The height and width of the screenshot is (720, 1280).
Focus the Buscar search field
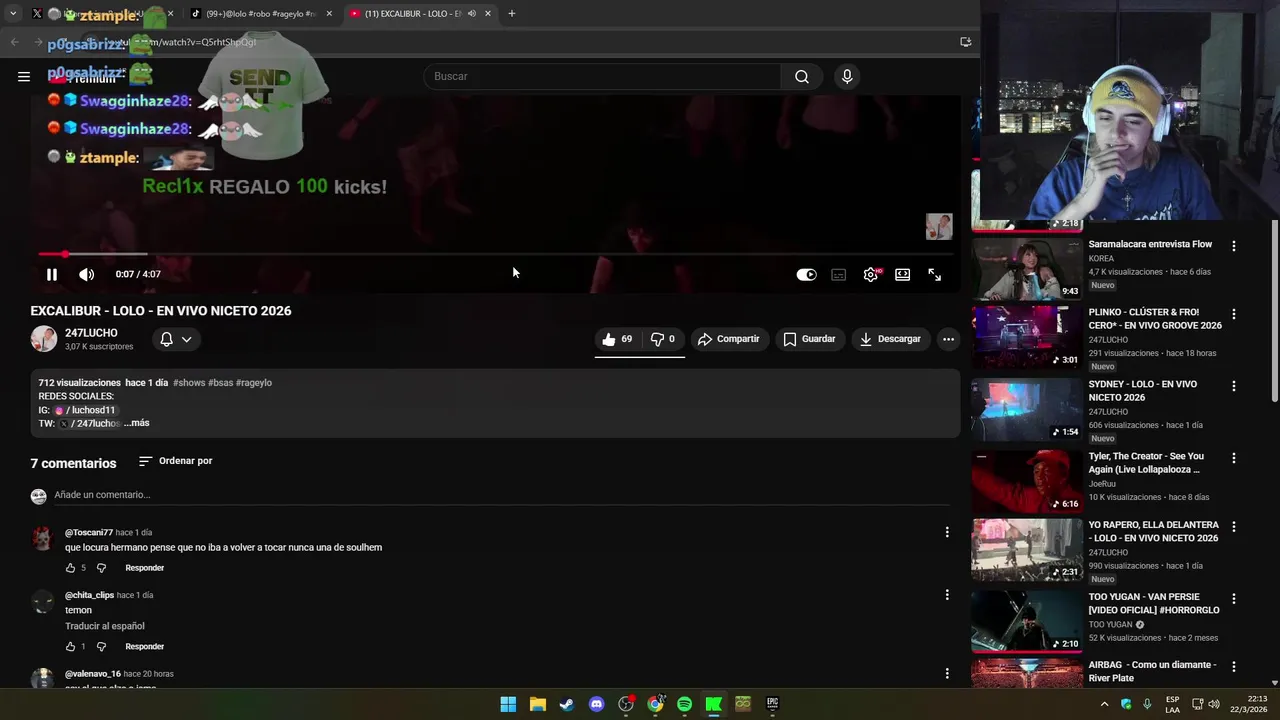click(602, 76)
